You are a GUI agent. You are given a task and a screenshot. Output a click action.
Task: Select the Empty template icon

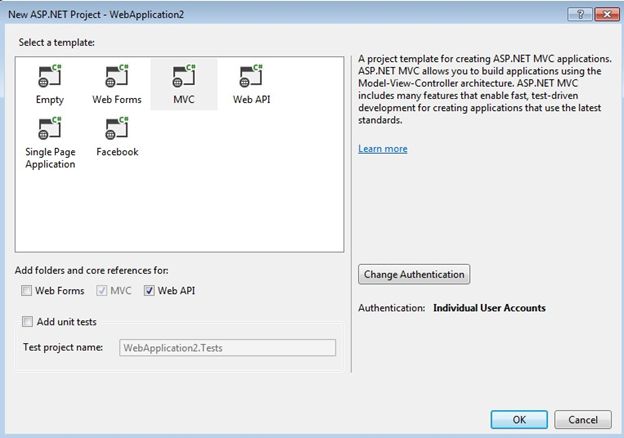pyautogui.click(x=50, y=77)
